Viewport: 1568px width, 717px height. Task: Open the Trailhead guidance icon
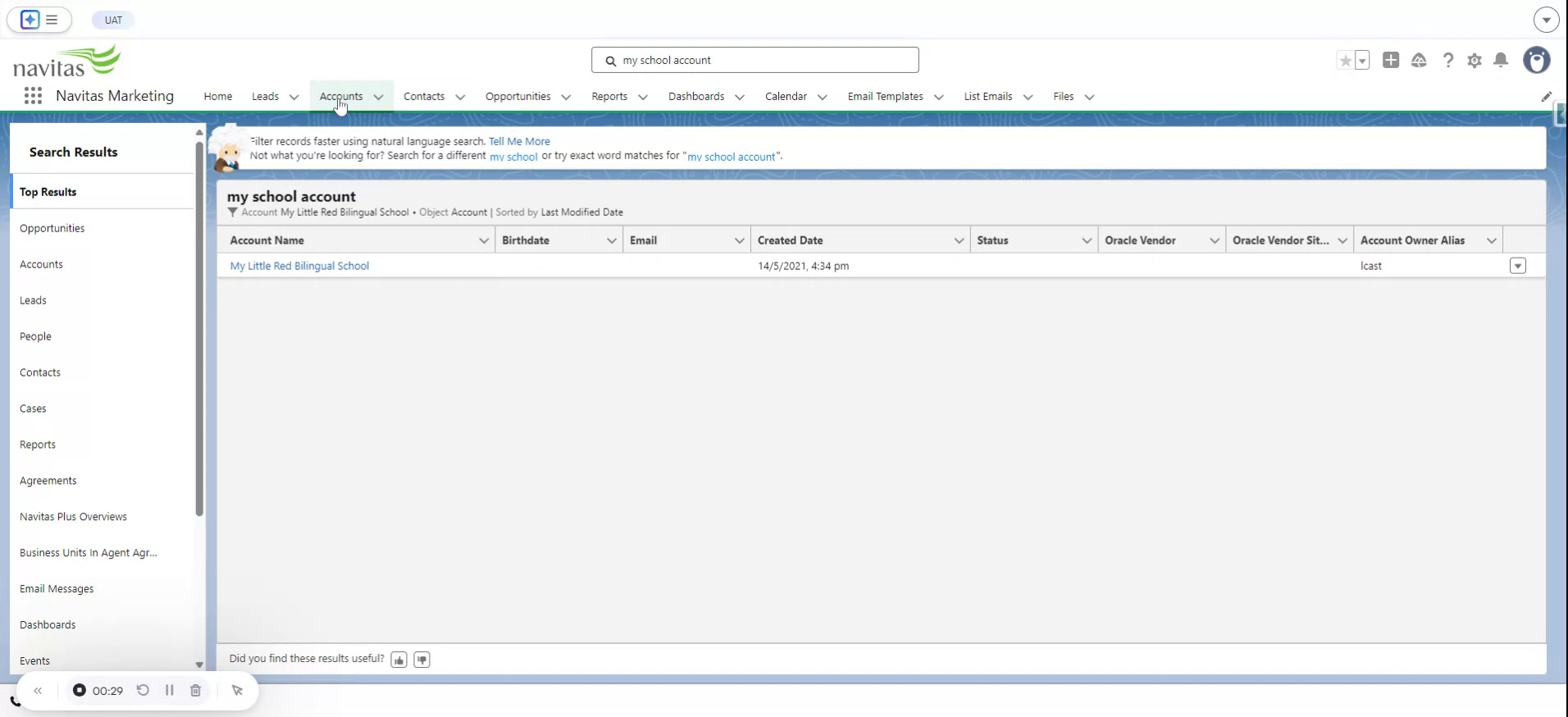click(x=1419, y=61)
